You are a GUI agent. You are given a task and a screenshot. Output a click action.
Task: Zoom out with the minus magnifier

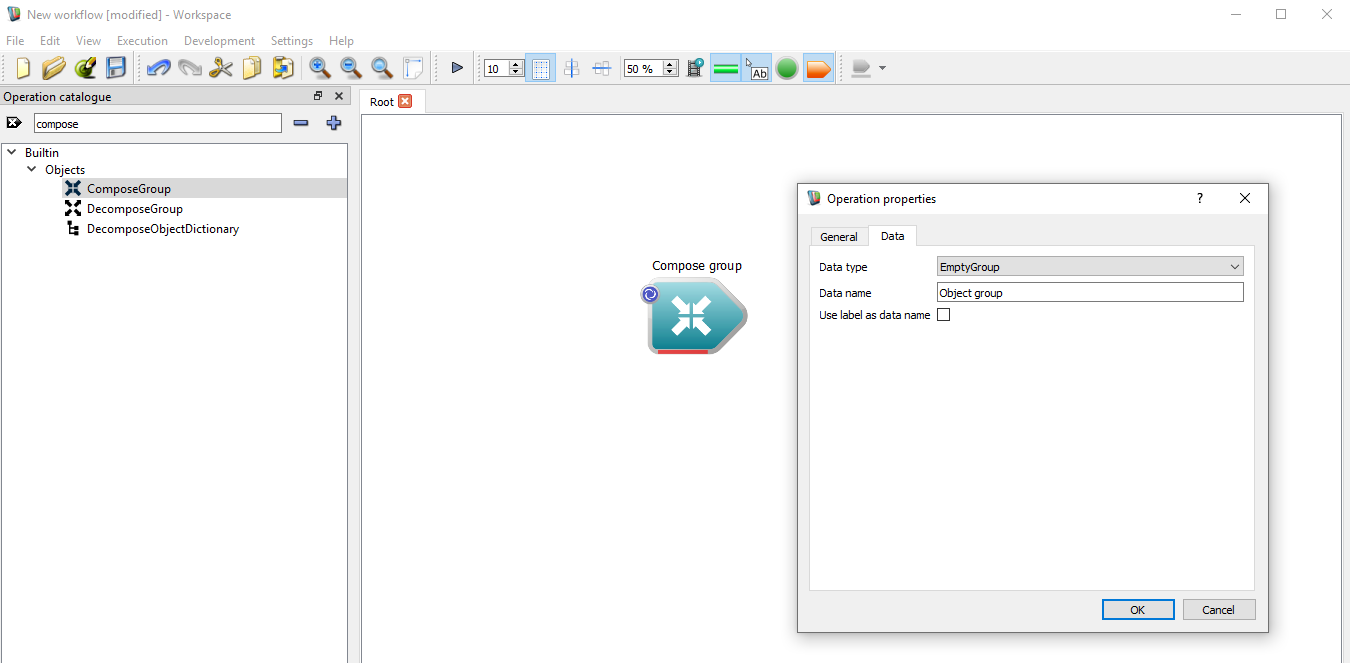pyautogui.click(x=351, y=68)
